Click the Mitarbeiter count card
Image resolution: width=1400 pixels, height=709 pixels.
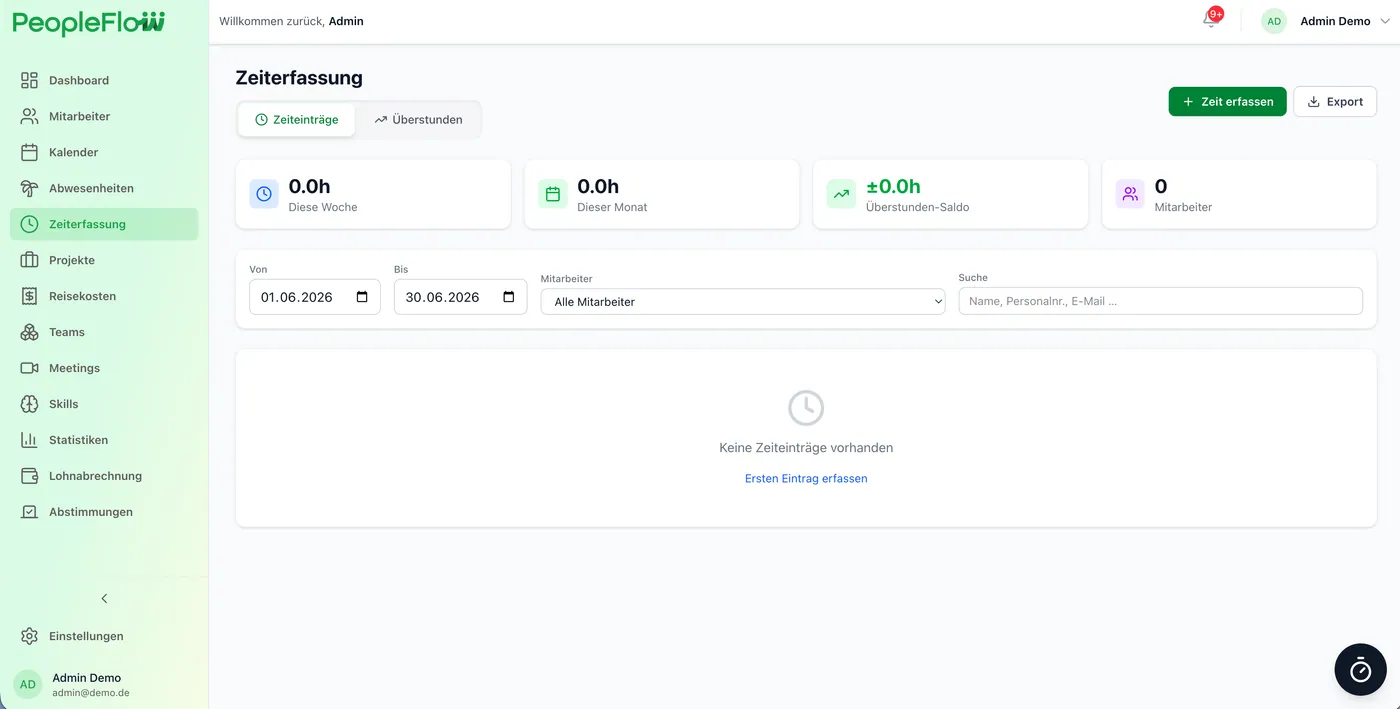(1239, 194)
